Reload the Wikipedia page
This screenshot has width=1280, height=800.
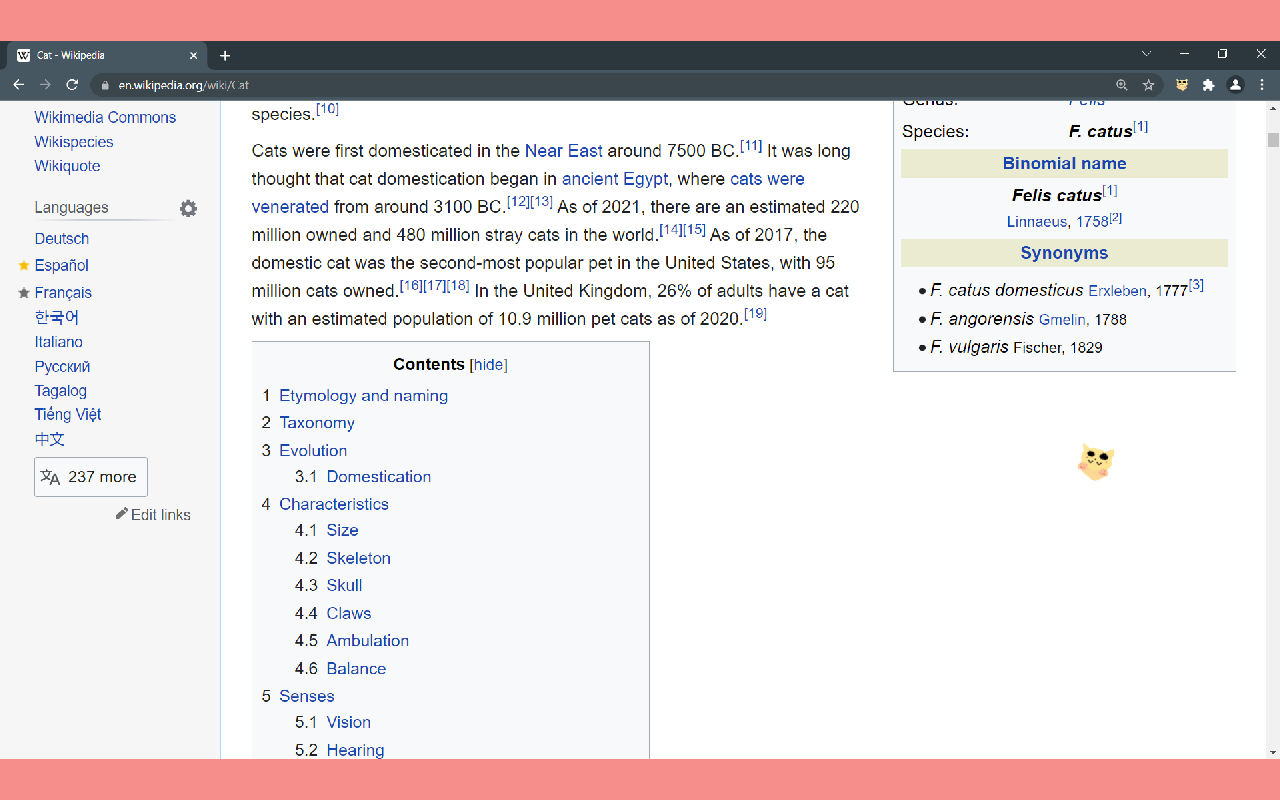point(72,85)
